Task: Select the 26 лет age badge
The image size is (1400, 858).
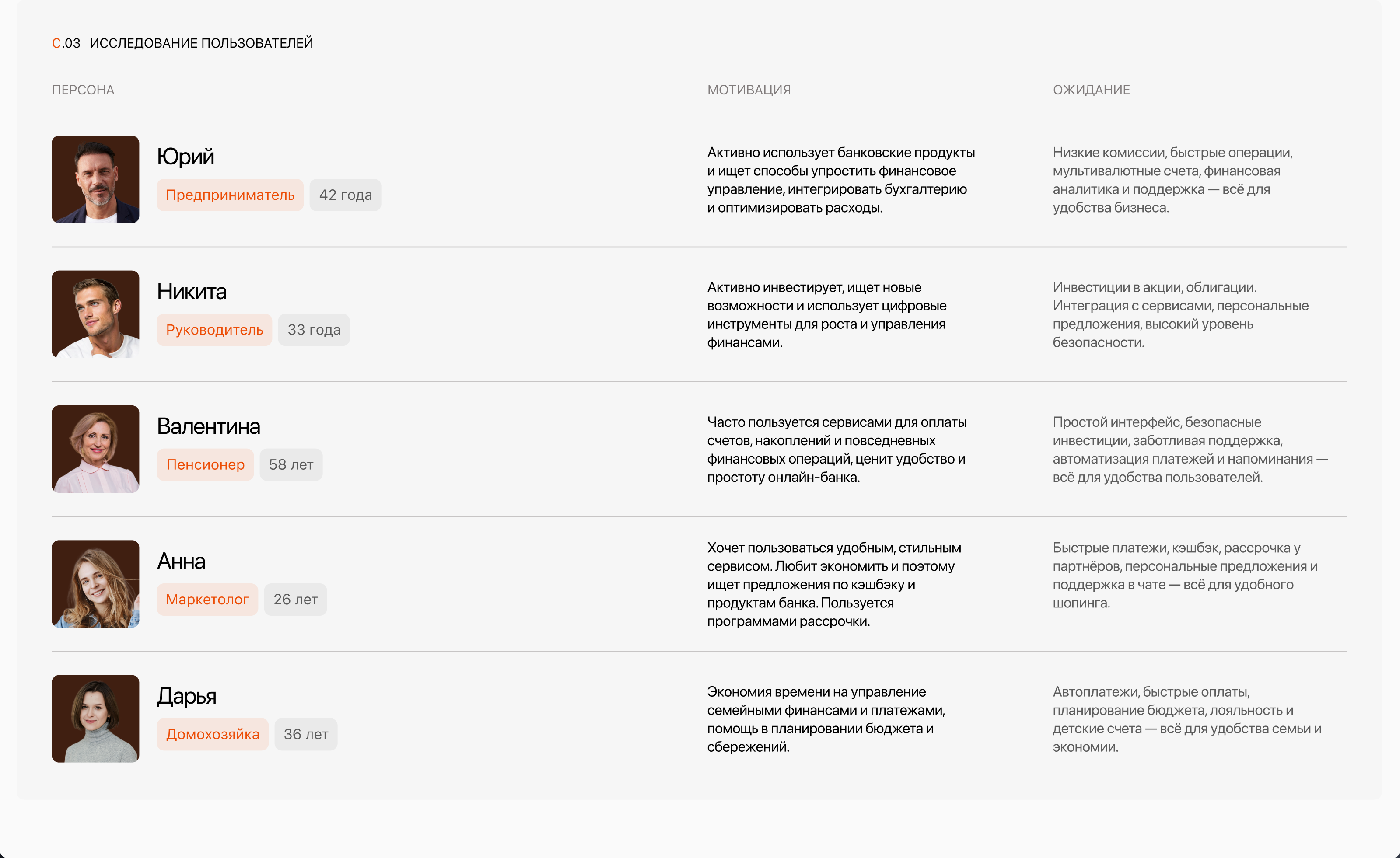Action: tap(295, 600)
